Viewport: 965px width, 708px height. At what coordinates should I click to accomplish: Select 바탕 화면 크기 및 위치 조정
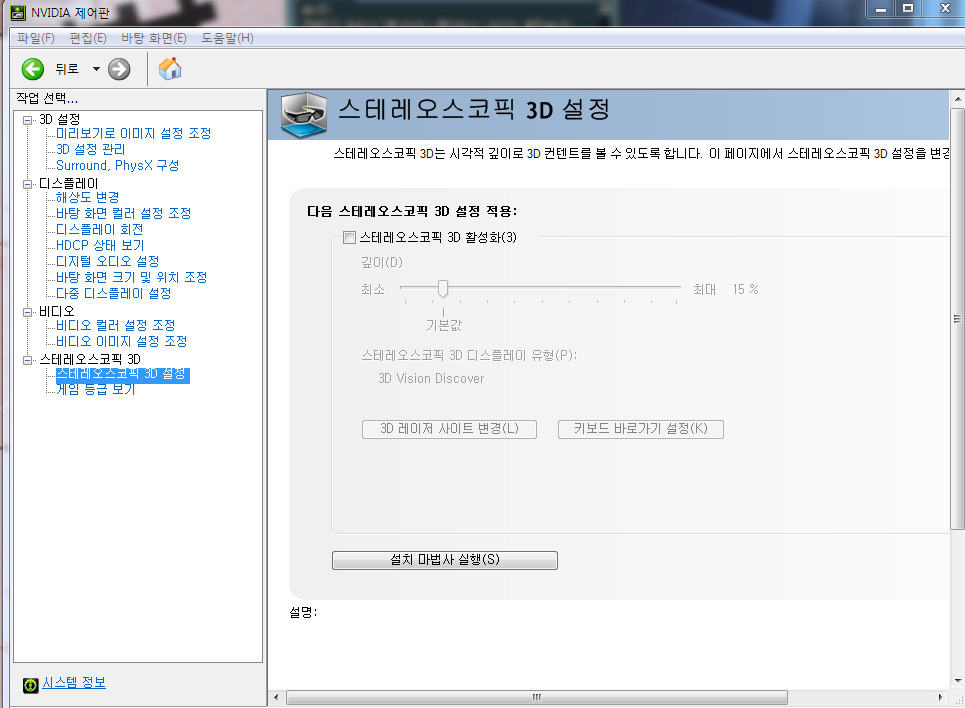click(x=132, y=278)
